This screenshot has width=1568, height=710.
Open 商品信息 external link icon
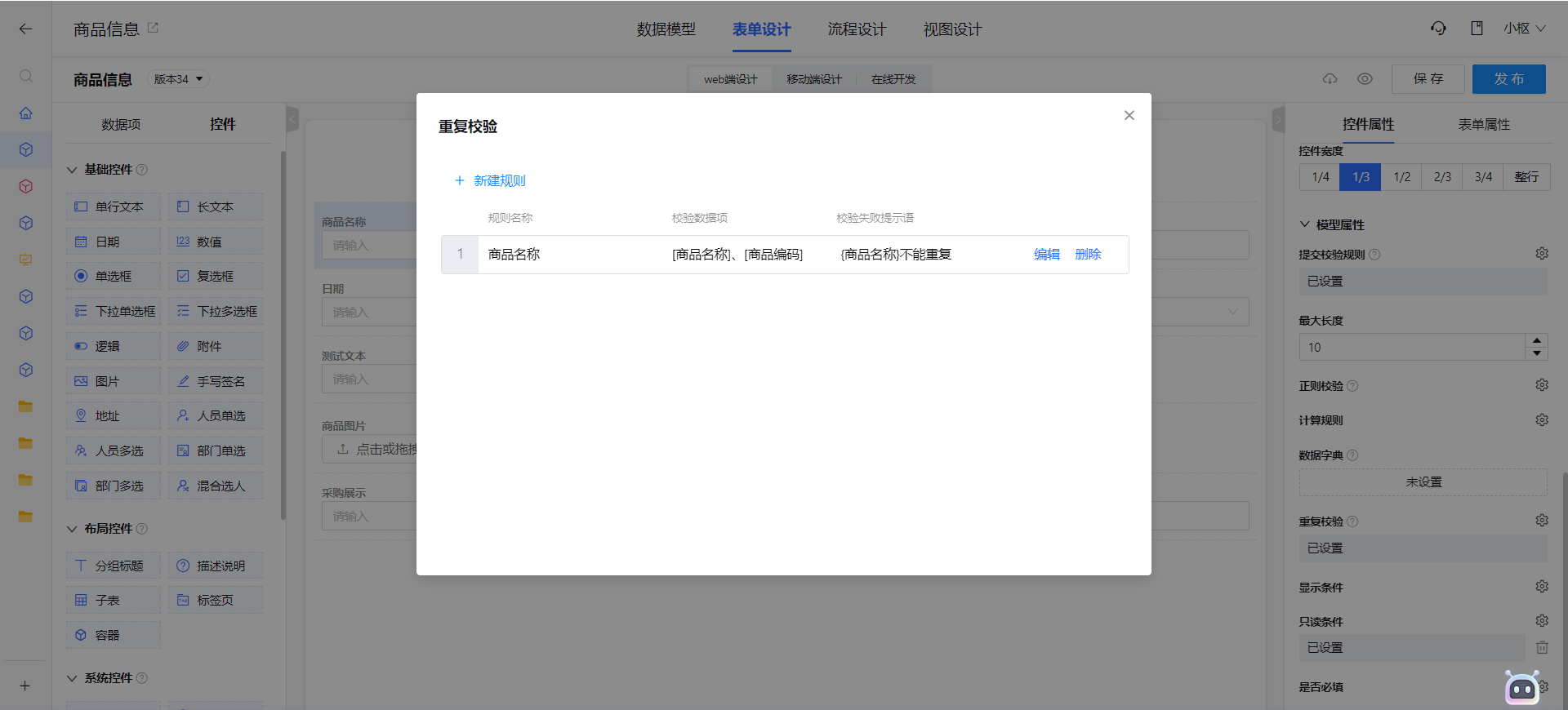click(x=153, y=28)
